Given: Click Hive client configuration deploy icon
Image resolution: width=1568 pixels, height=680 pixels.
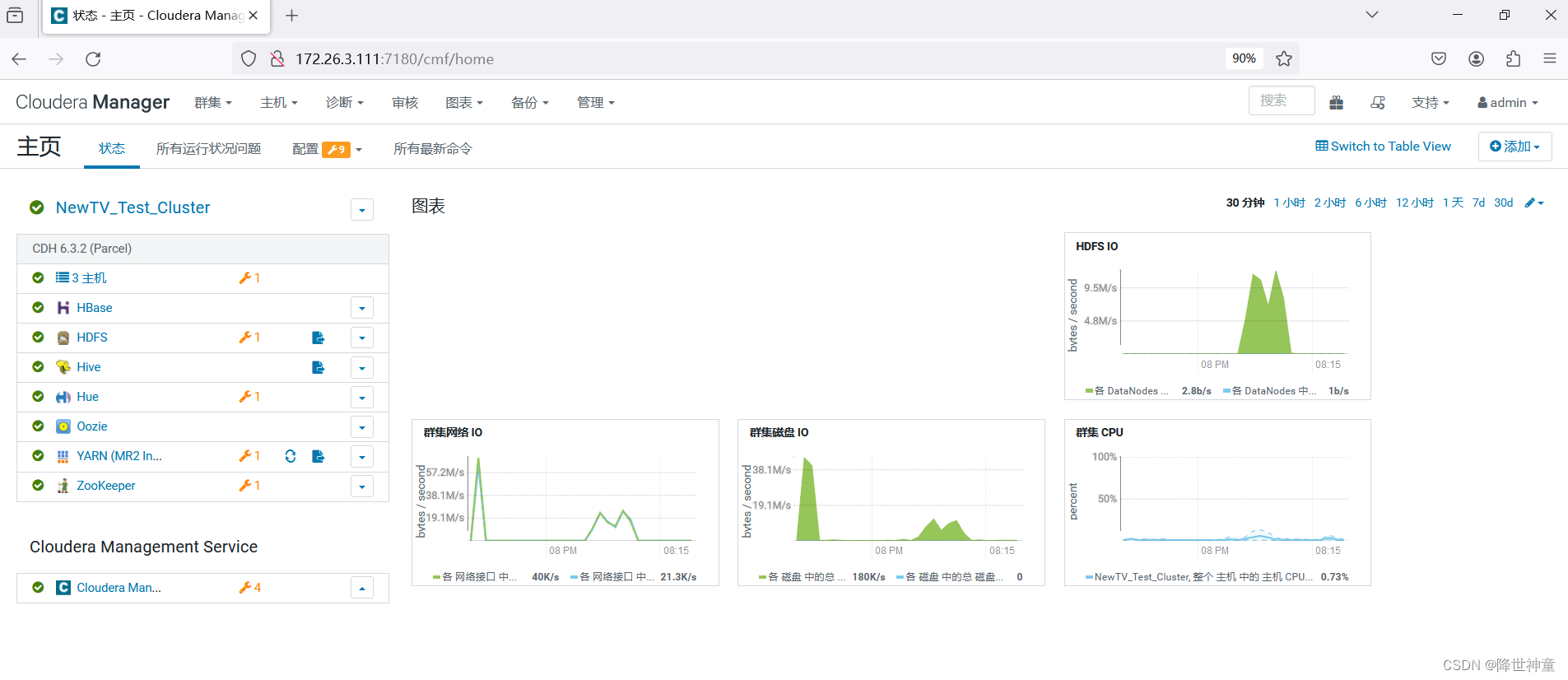Looking at the screenshot, I should tap(319, 367).
